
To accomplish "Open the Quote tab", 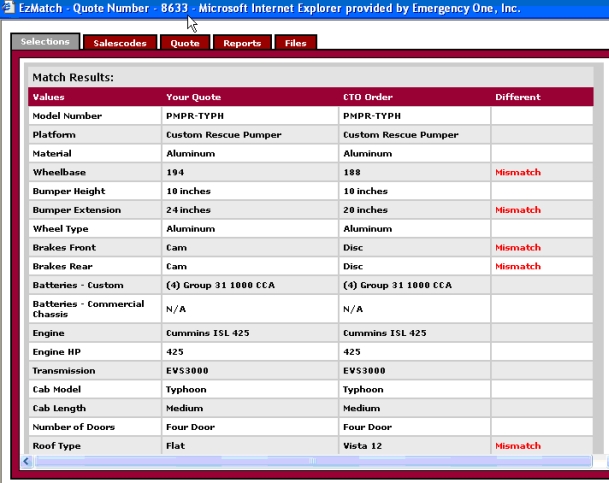I will 185,43.
